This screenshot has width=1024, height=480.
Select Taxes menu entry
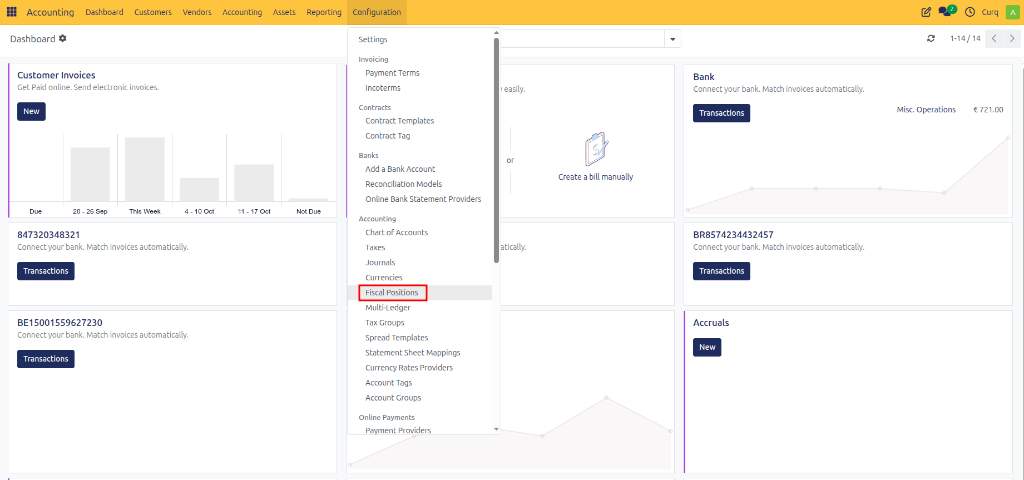click(x=376, y=248)
